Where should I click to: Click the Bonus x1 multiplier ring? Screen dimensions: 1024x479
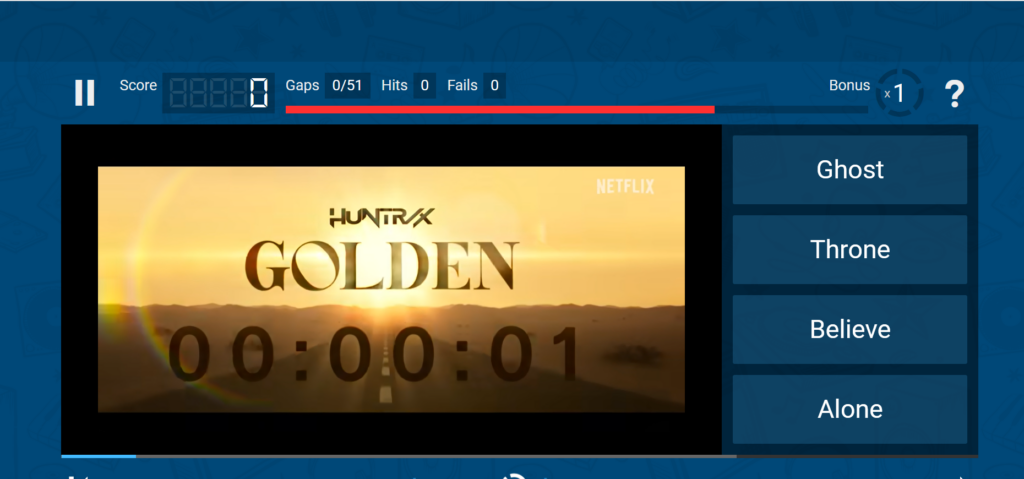click(898, 94)
